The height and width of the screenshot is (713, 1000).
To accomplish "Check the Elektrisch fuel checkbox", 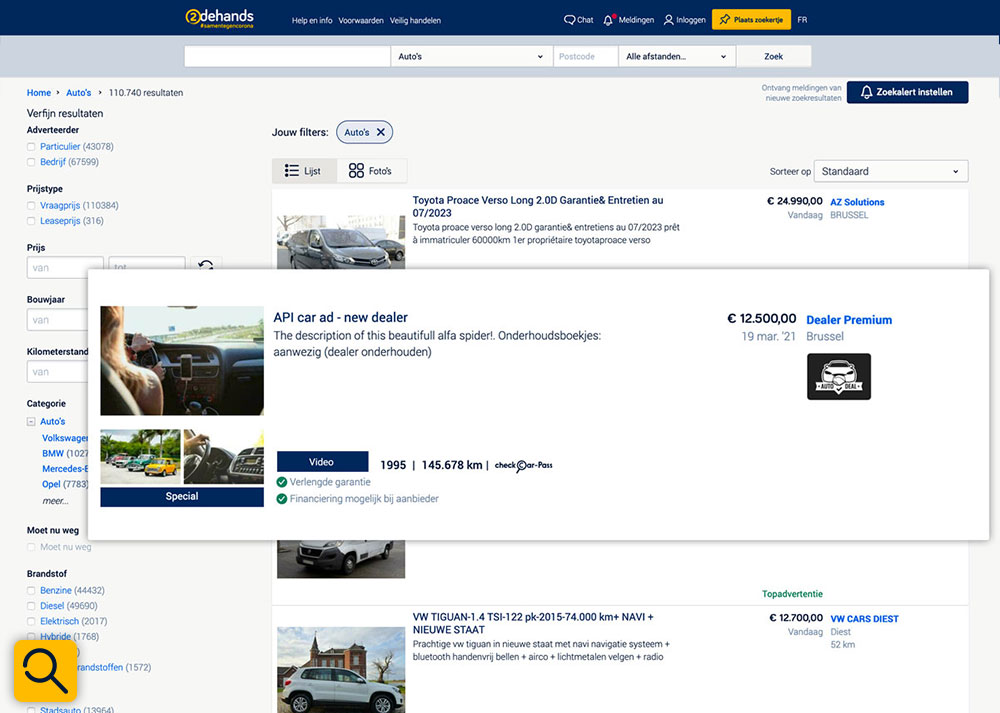I will [x=31, y=621].
